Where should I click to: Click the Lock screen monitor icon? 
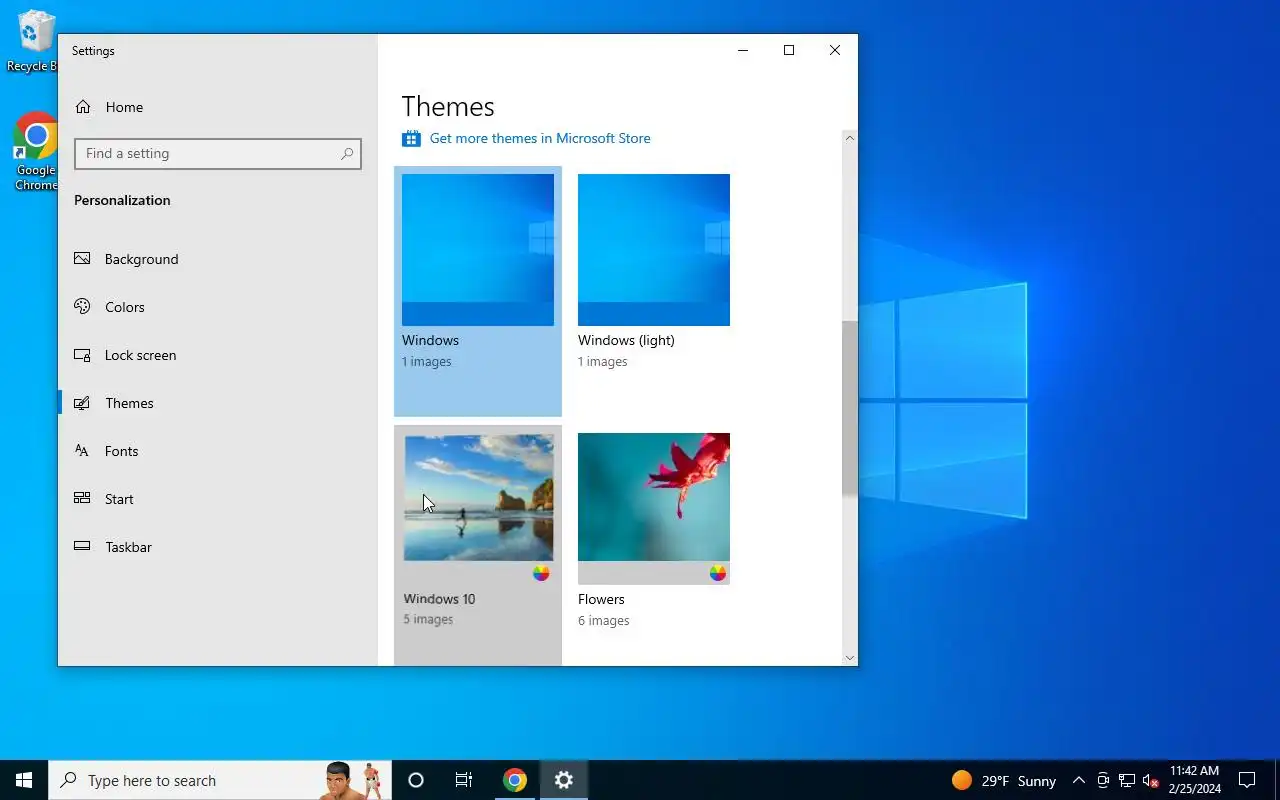(x=83, y=355)
